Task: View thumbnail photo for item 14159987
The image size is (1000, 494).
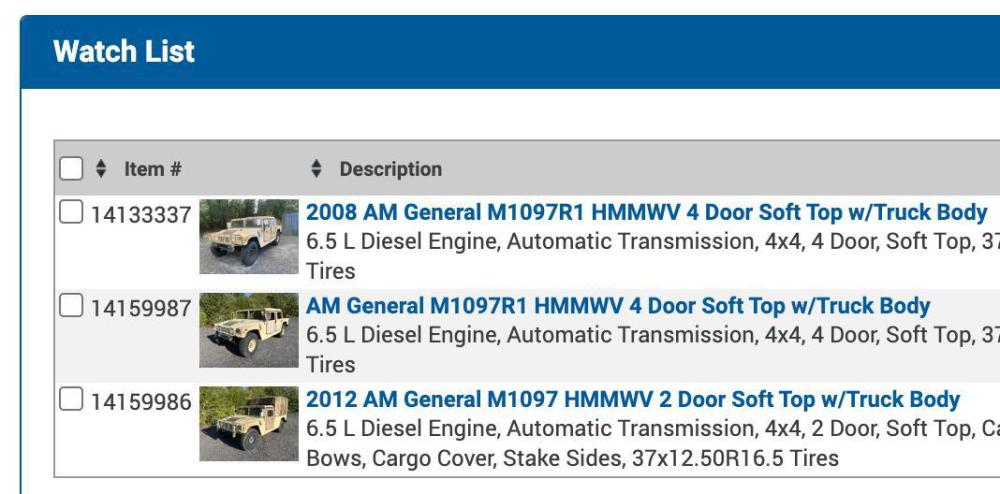Action: [248, 330]
